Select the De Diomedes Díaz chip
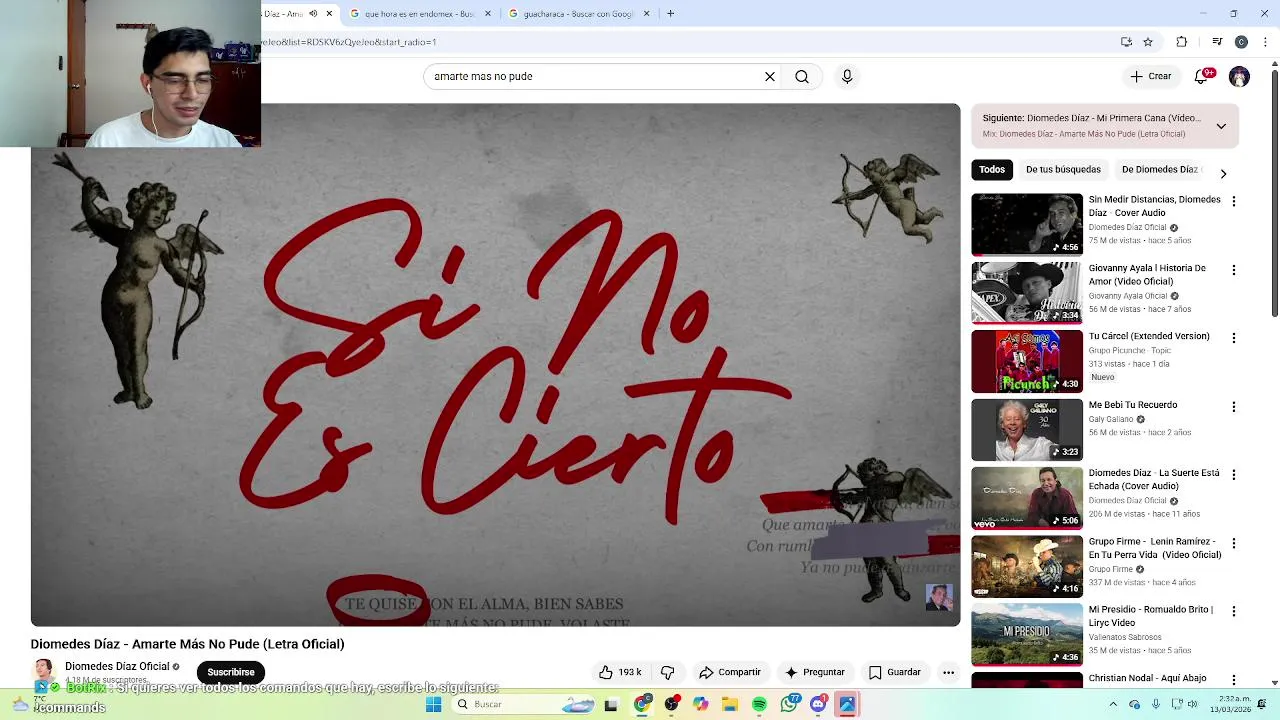 click(1160, 169)
